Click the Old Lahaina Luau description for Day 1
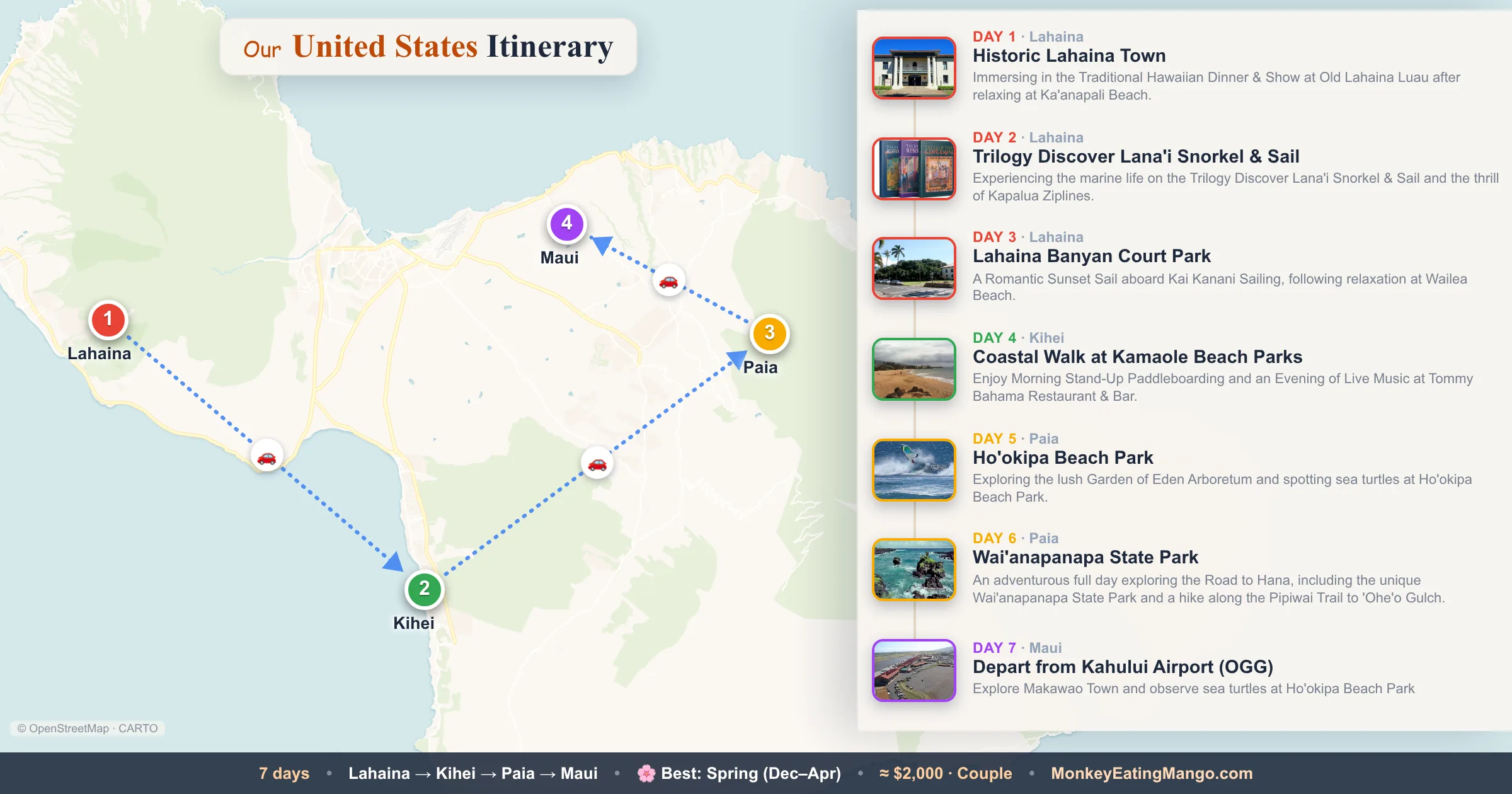 tap(1217, 86)
